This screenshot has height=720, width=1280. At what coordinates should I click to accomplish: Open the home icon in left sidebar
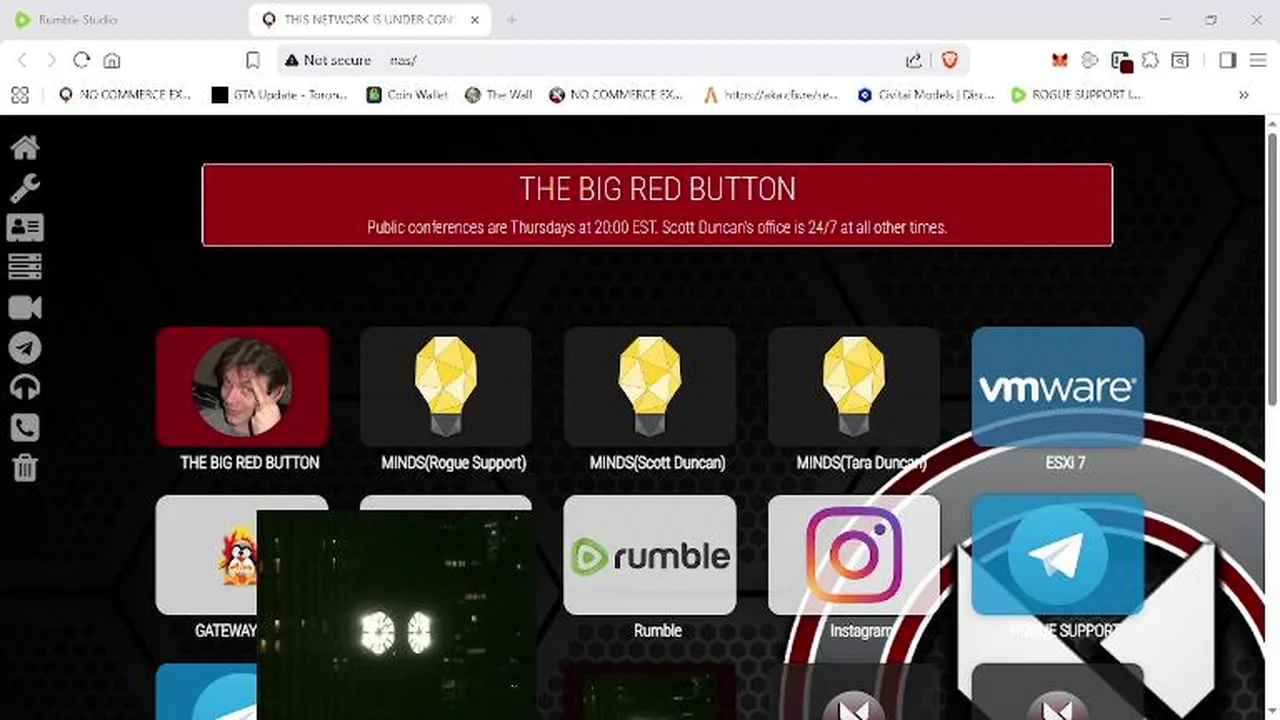pyautogui.click(x=25, y=148)
